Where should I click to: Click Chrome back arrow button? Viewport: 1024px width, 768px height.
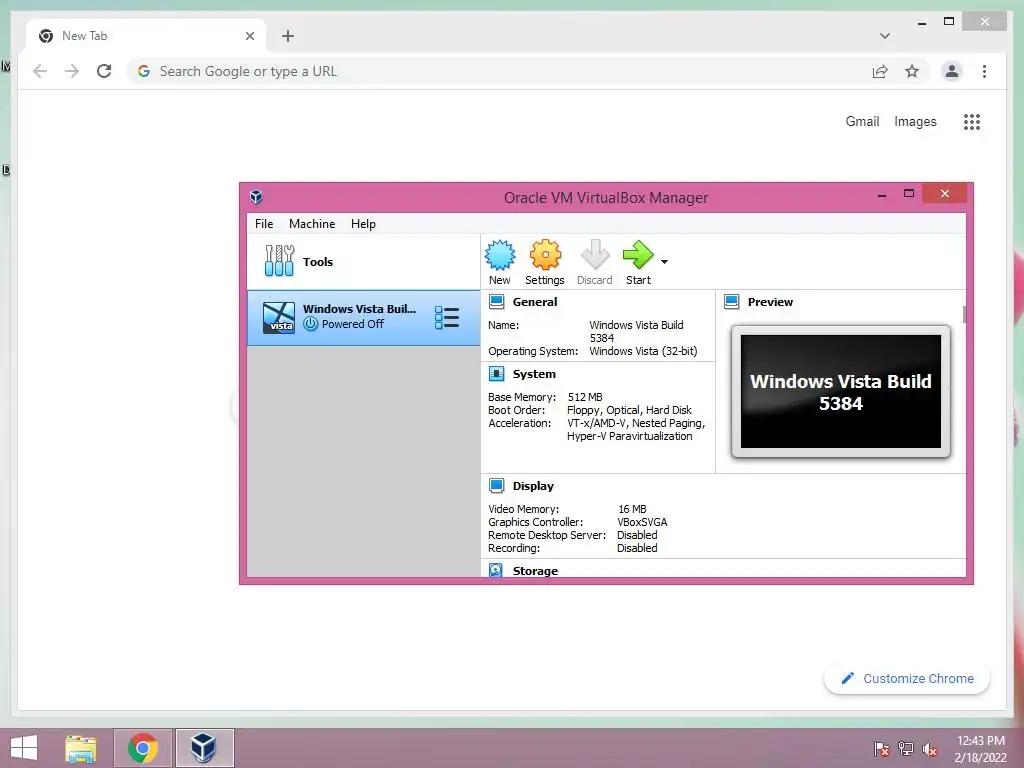[40, 71]
